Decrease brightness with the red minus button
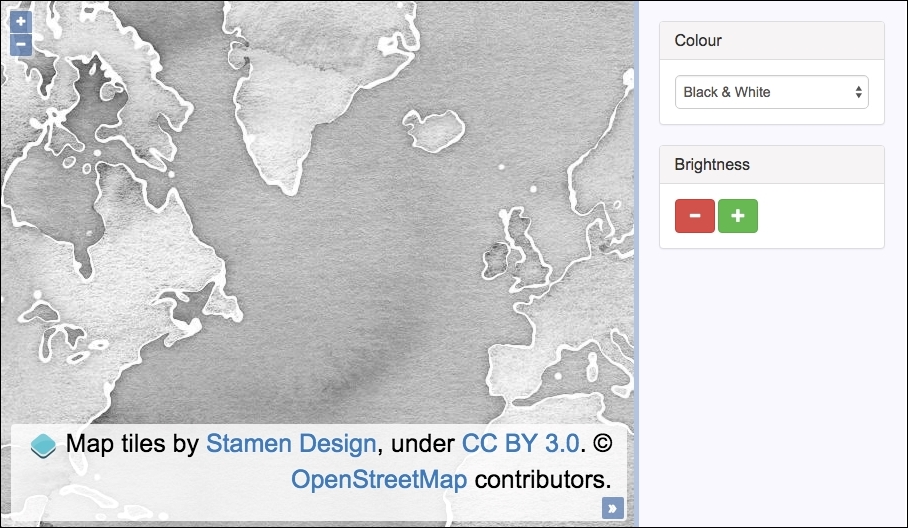The height and width of the screenshot is (528, 908). pyautogui.click(x=694, y=216)
